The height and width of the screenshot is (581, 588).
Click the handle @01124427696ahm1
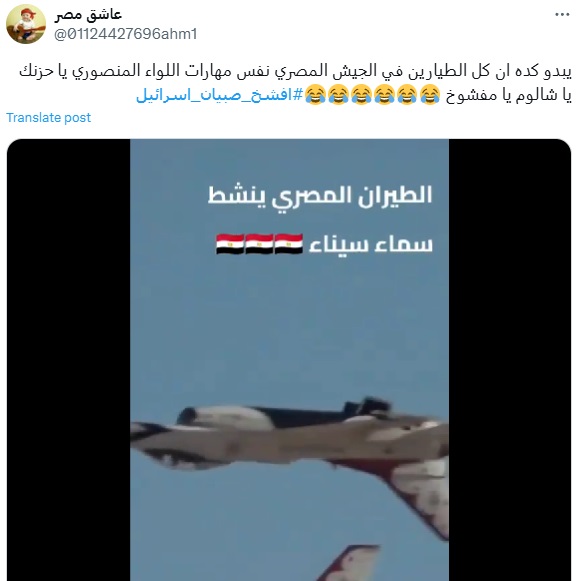click(126, 34)
